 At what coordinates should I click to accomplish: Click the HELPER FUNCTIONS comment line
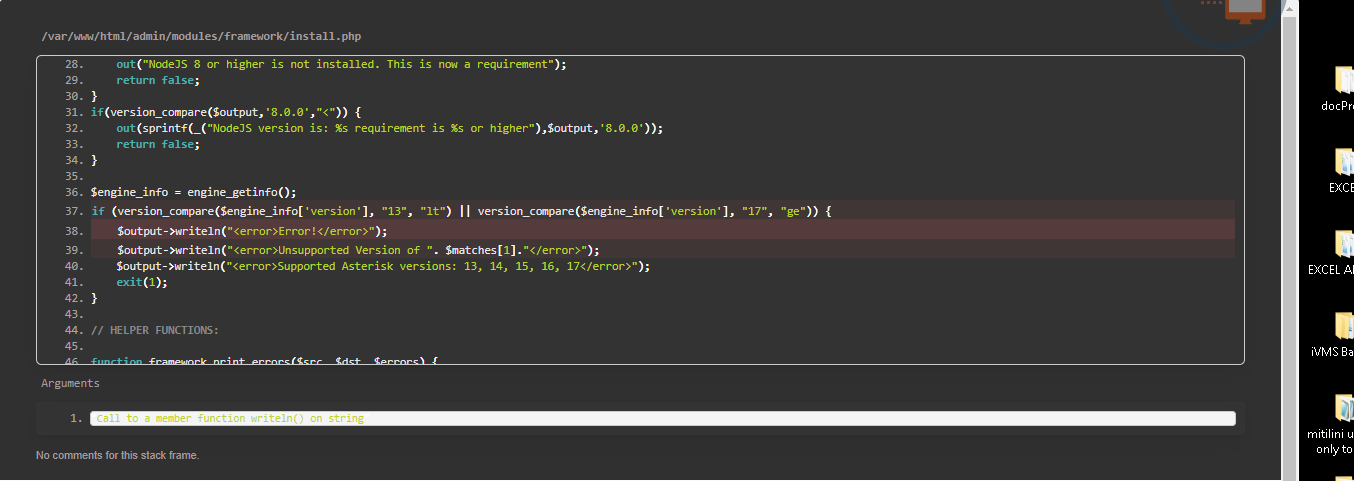154,330
